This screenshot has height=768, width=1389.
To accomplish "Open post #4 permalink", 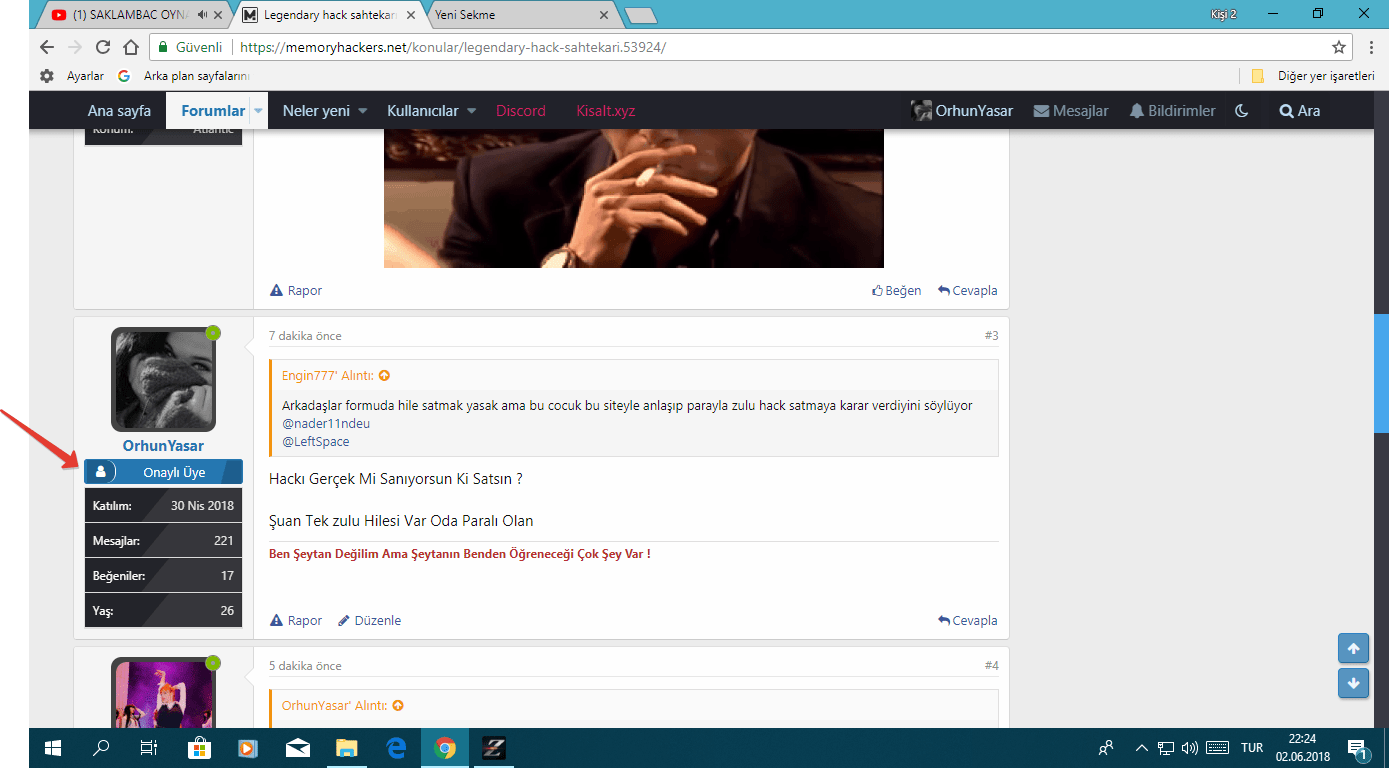I will pyautogui.click(x=991, y=666).
